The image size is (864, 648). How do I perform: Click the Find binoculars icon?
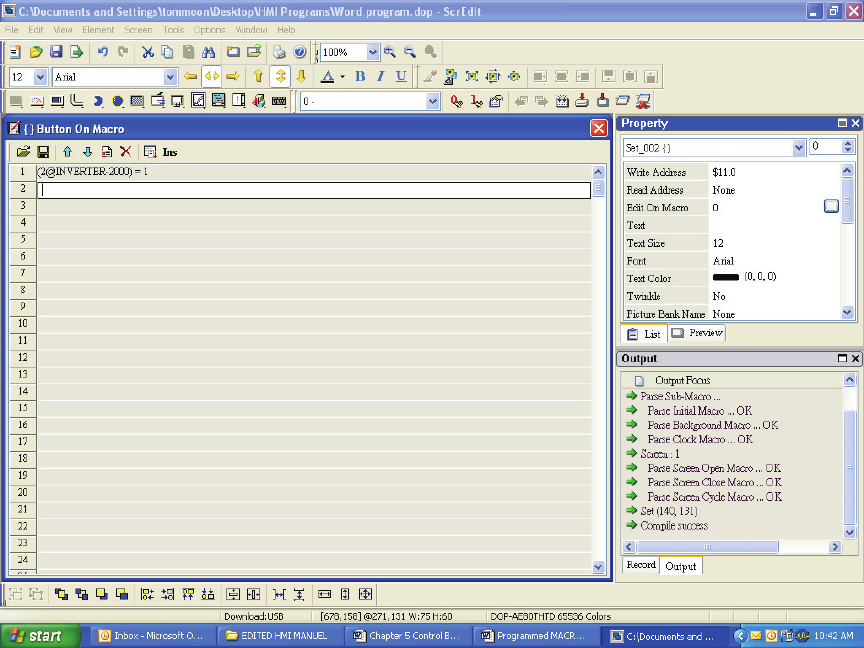click(209, 52)
